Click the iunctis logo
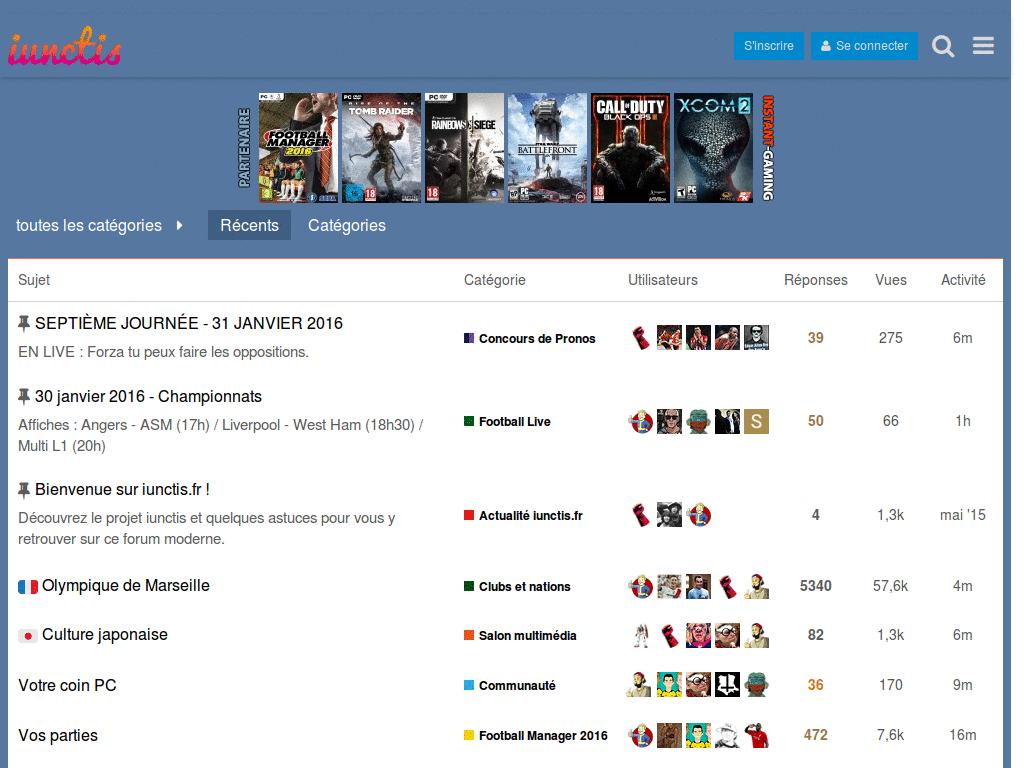 coord(65,47)
